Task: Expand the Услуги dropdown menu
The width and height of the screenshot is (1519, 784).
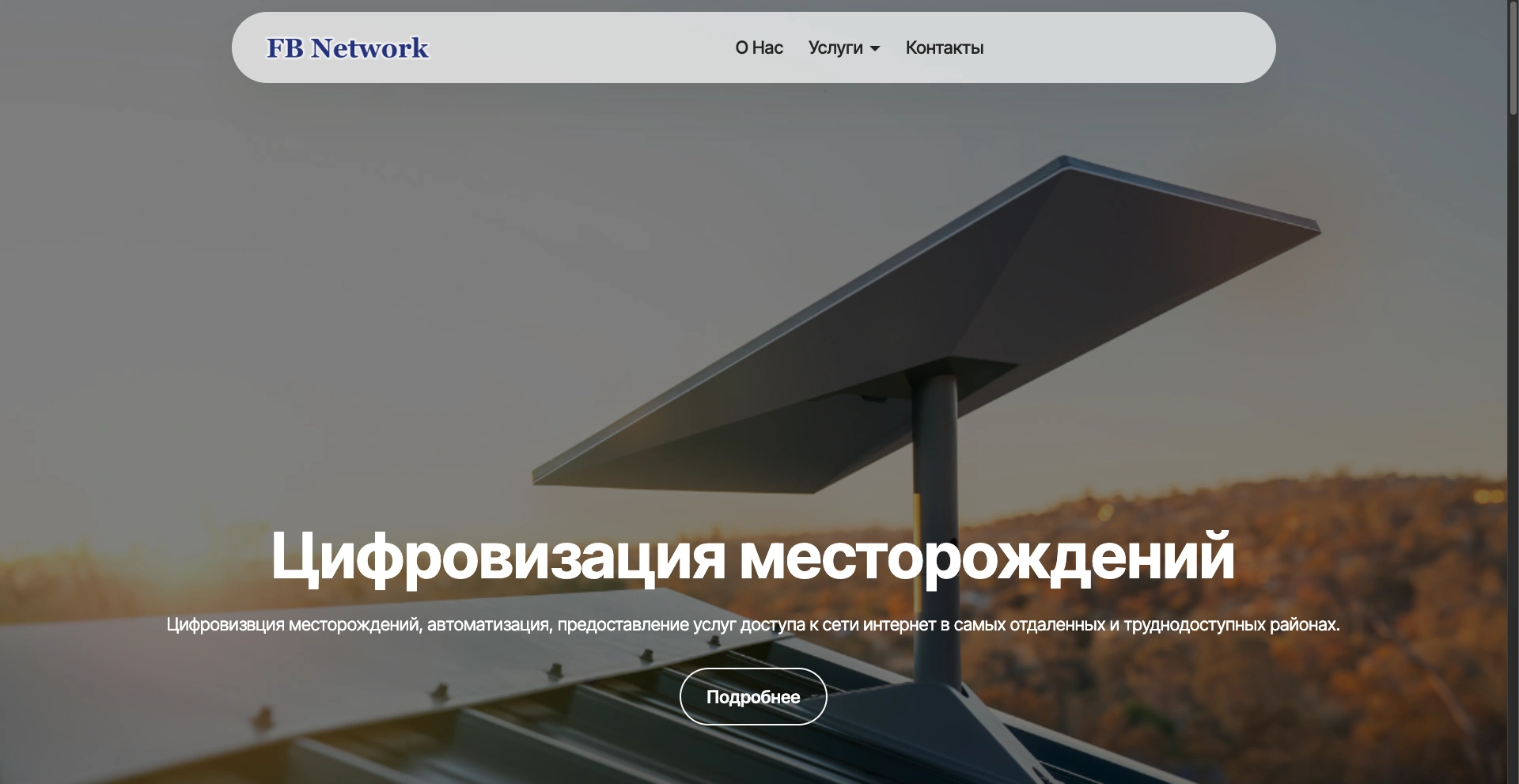Action: pyautogui.click(x=843, y=47)
